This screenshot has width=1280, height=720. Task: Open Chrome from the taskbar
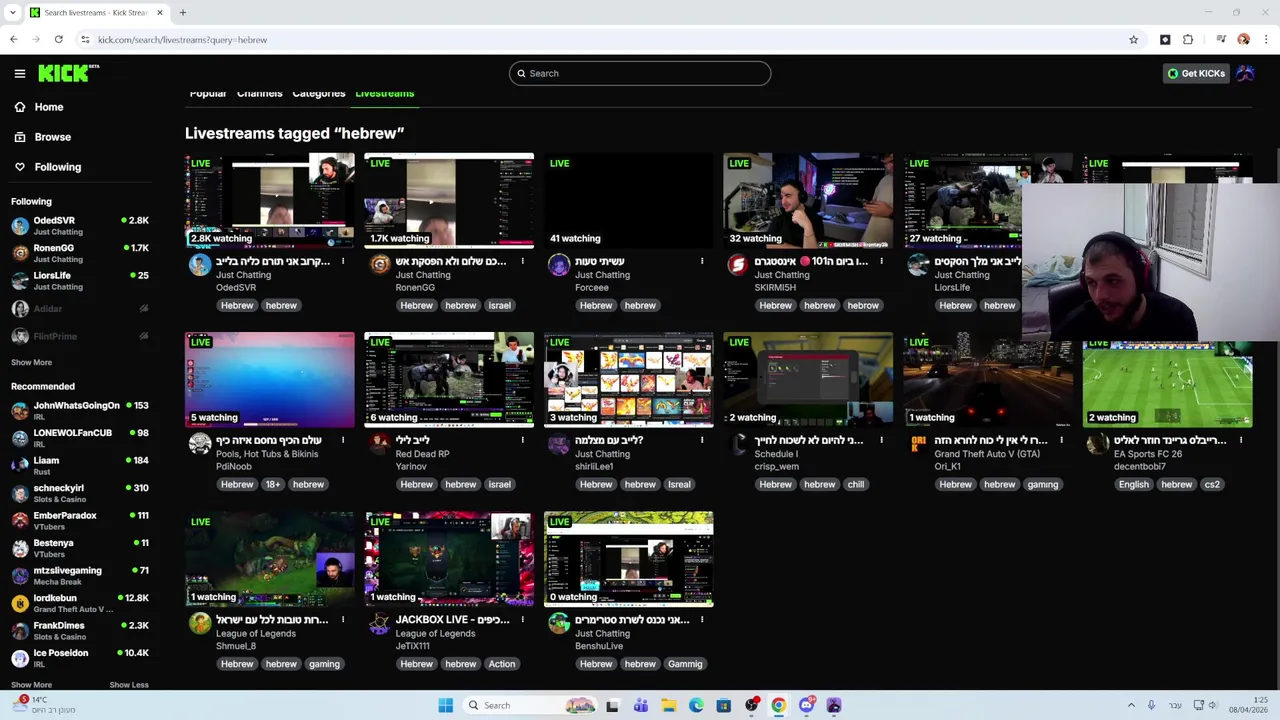point(778,705)
